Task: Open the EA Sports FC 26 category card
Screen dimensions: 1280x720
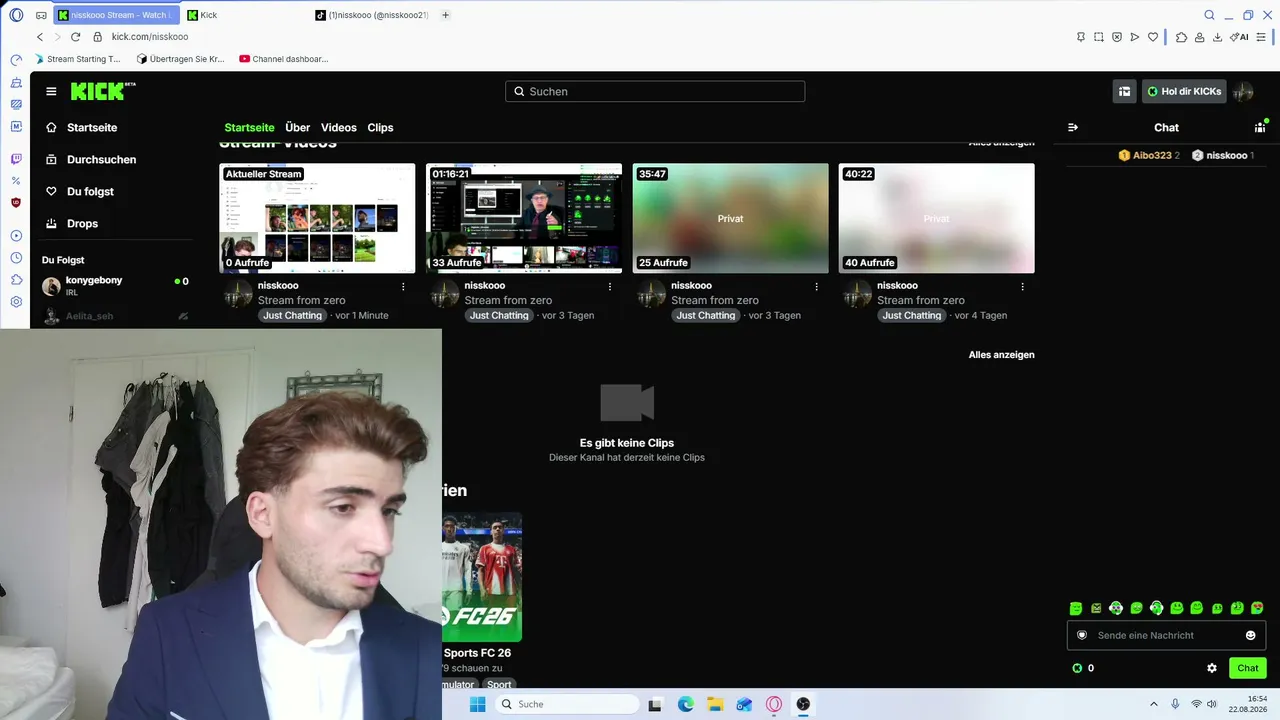Action: pos(482,577)
